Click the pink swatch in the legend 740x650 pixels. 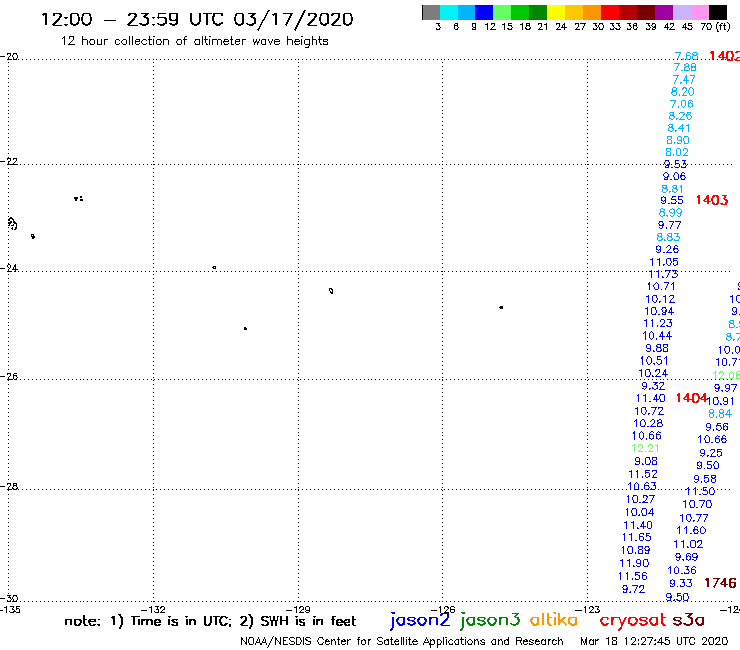pyautogui.click(x=699, y=12)
